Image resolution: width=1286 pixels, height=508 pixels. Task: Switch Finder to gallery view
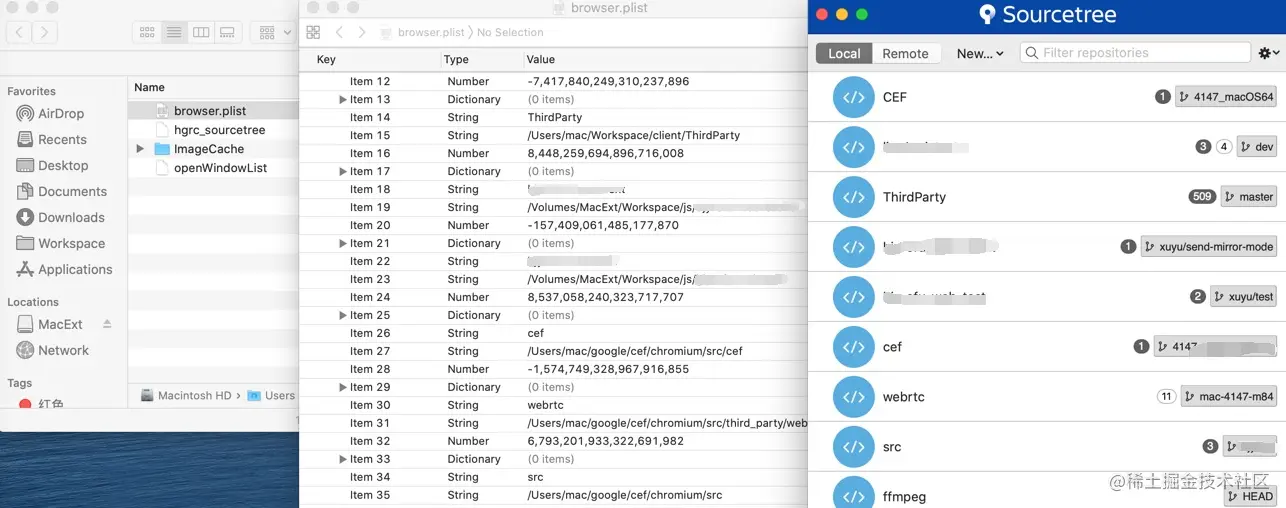[x=228, y=32]
